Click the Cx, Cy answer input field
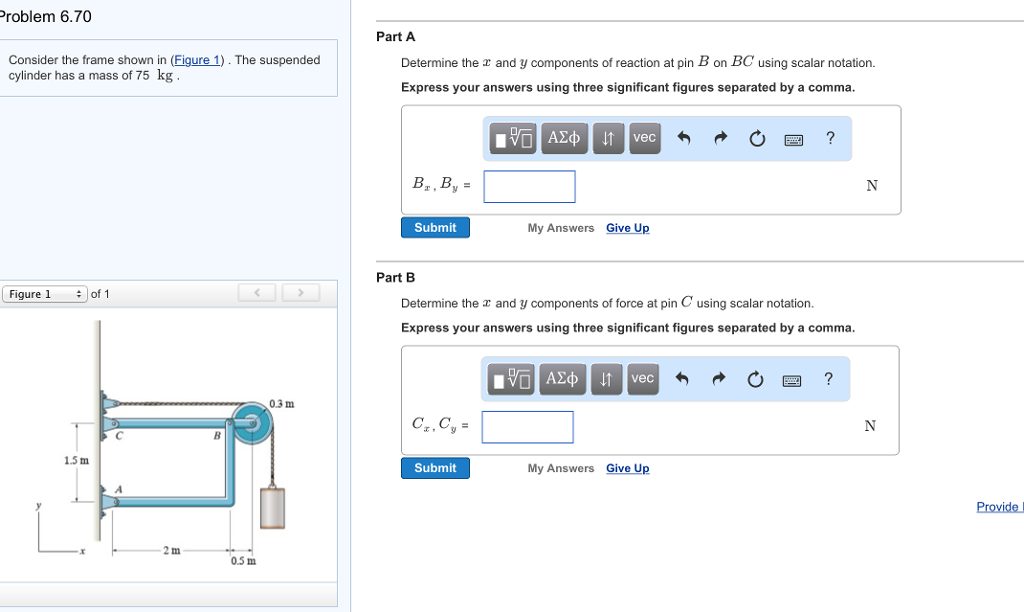The image size is (1024, 612). click(527, 426)
